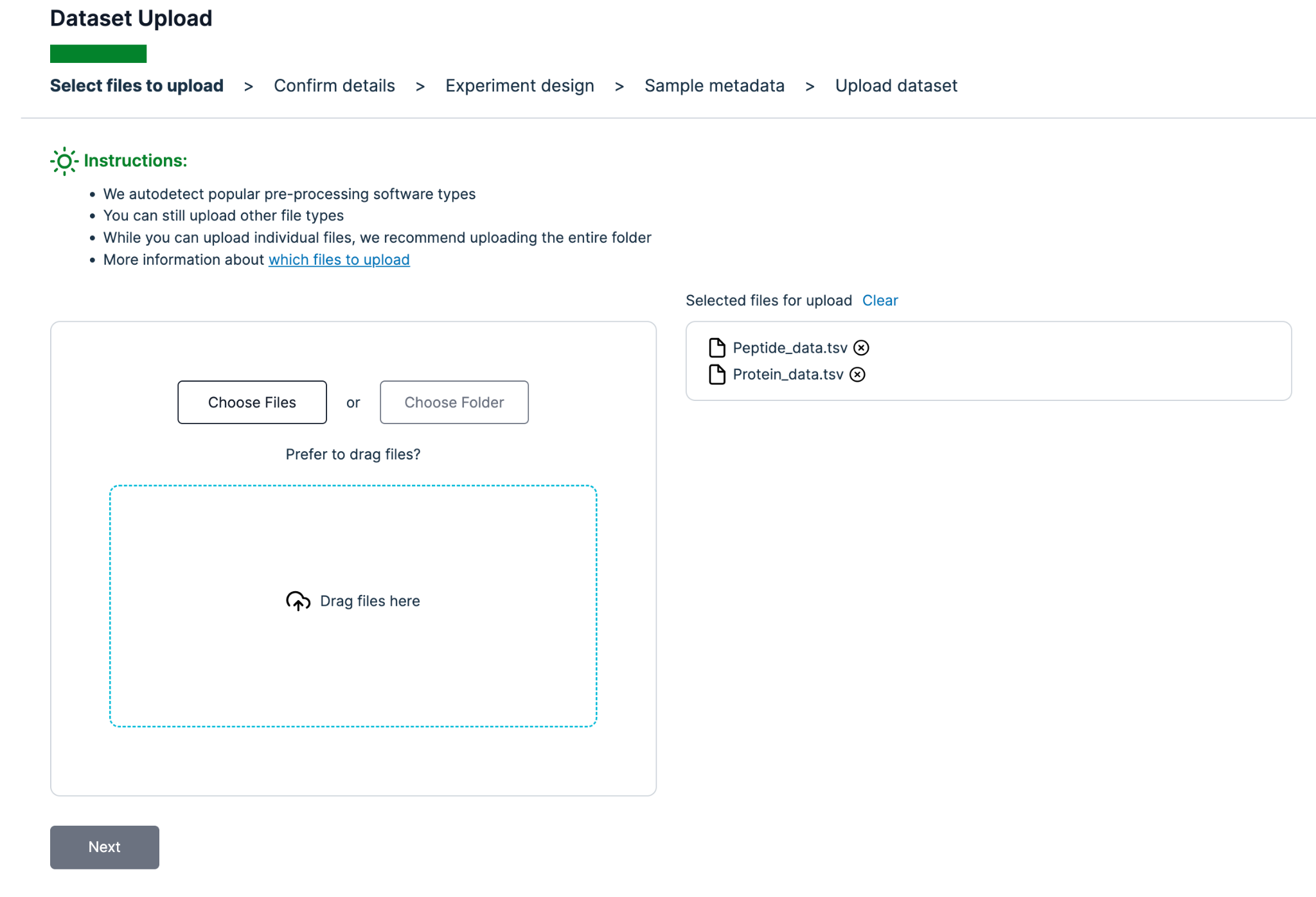Click the Instructions lightbulb sun icon

click(64, 161)
